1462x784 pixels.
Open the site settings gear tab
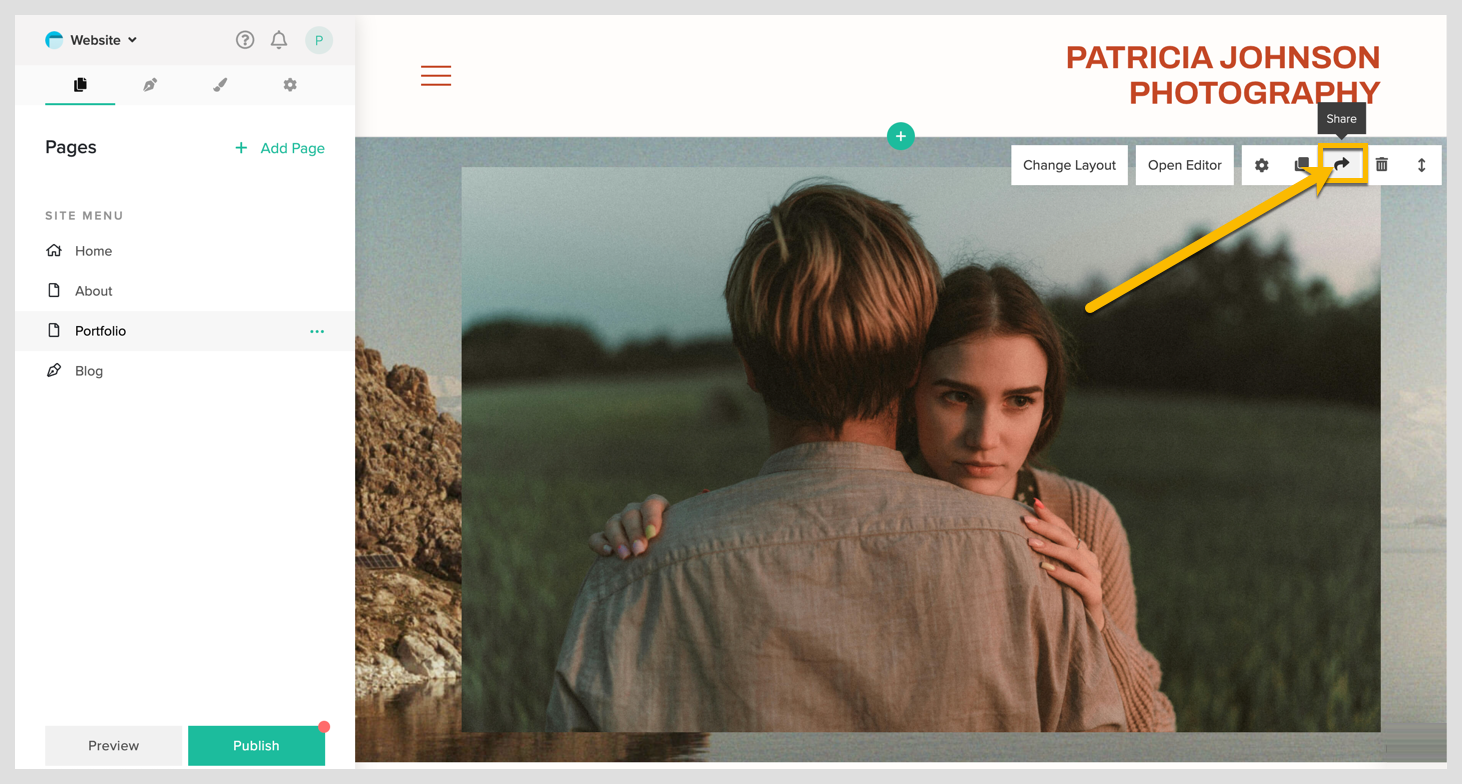coord(290,85)
